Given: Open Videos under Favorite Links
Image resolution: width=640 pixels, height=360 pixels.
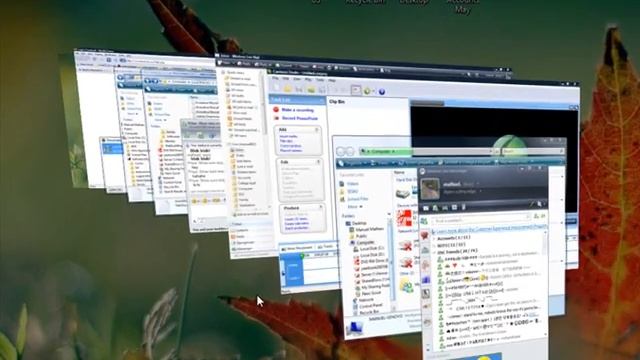Looking at the screenshot, I should tap(353, 184).
